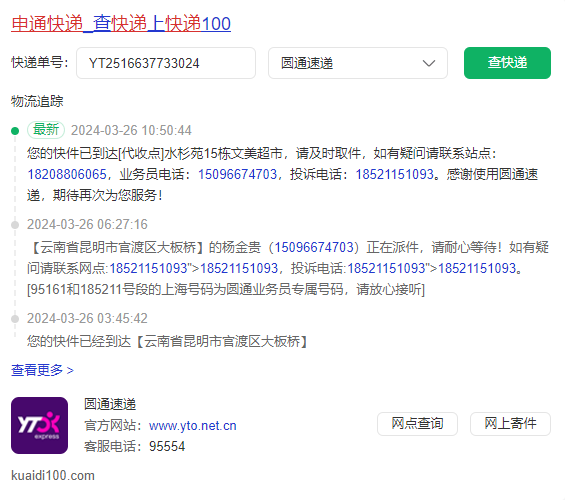565x500 pixels.
Task: Click the gray 03:45:42 timeline dot
Action: [15, 319]
